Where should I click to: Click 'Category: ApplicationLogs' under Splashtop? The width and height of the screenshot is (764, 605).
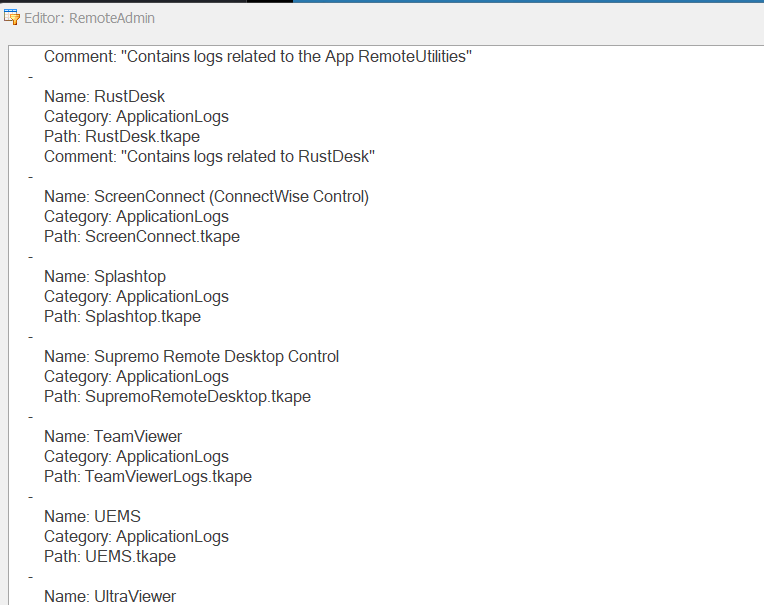pyautogui.click(x=136, y=296)
